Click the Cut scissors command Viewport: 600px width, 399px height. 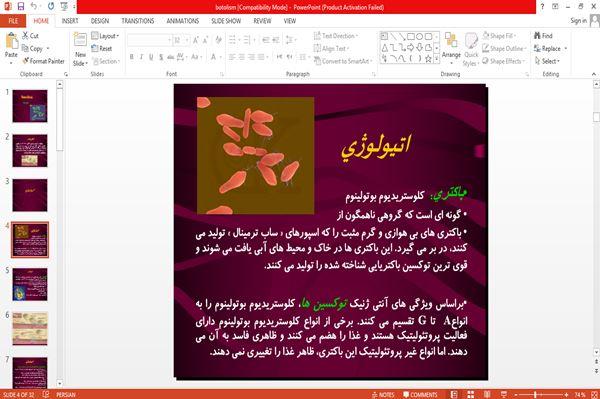[30, 36]
